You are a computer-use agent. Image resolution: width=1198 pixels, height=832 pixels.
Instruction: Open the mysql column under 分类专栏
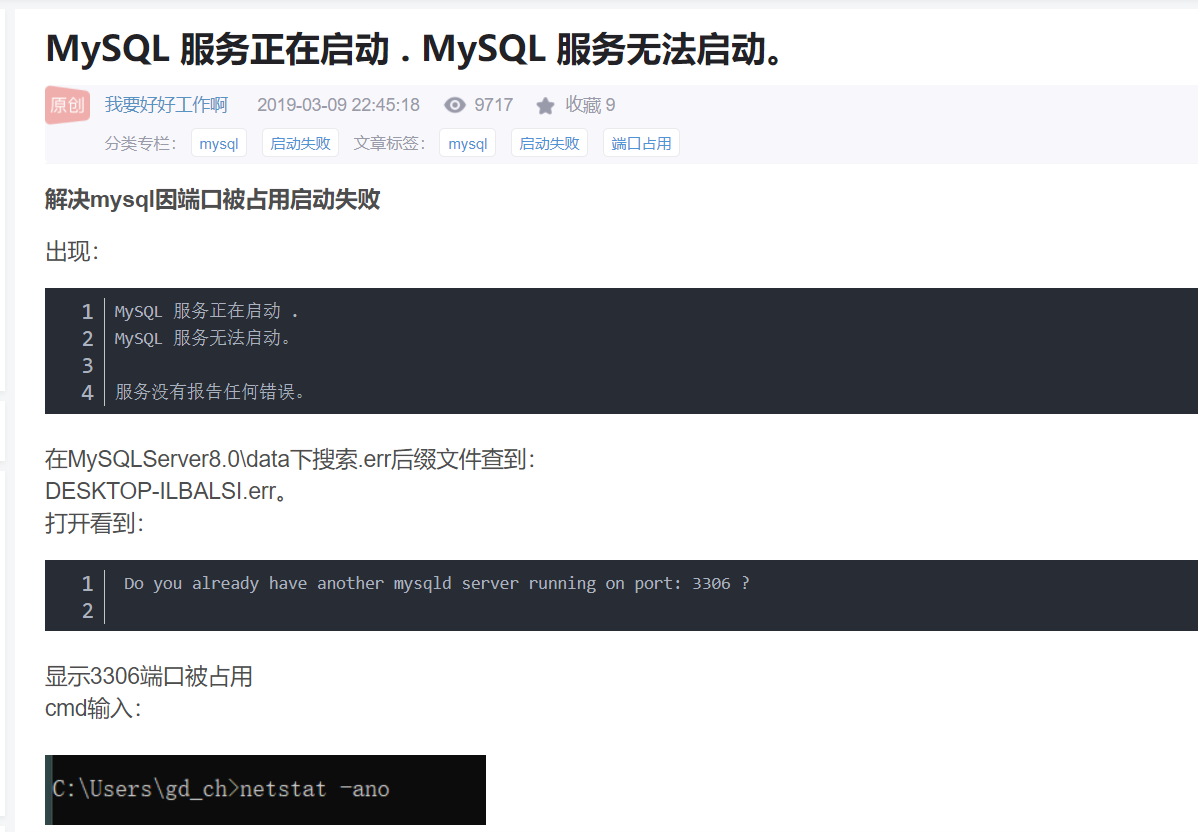219,142
